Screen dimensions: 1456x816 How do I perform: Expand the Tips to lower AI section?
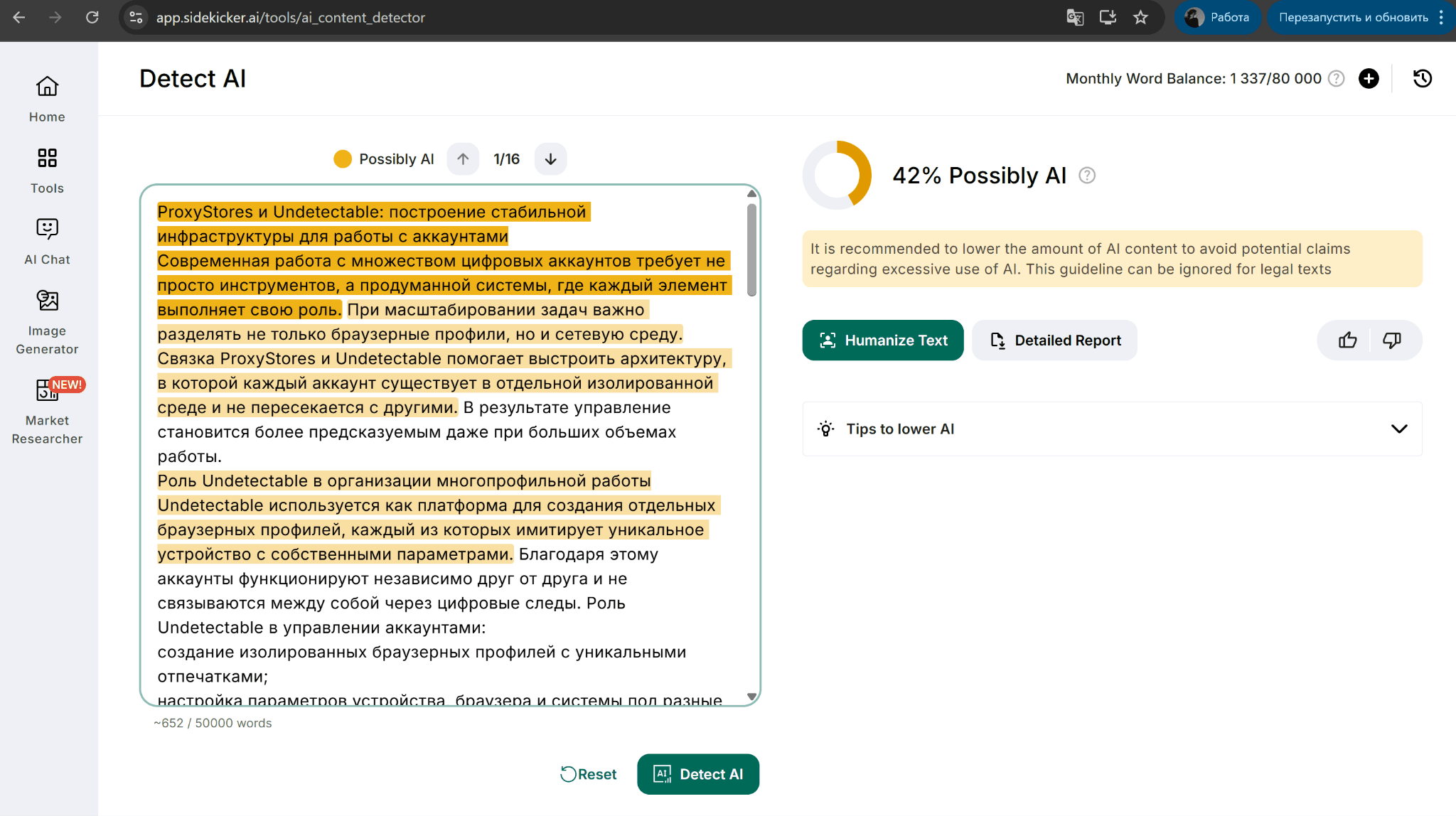click(1398, 429)
